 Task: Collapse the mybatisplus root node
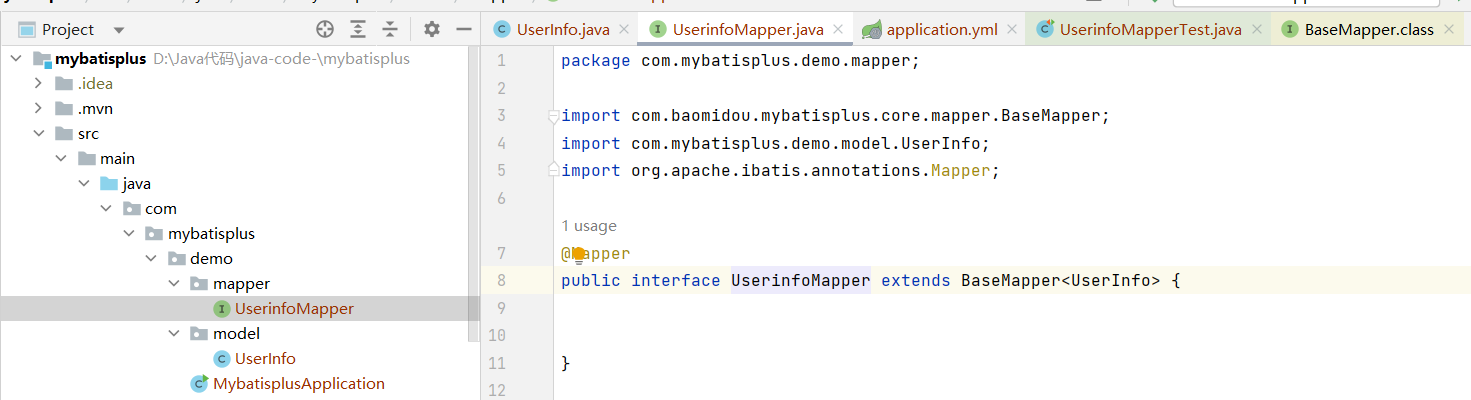(16, 59)
